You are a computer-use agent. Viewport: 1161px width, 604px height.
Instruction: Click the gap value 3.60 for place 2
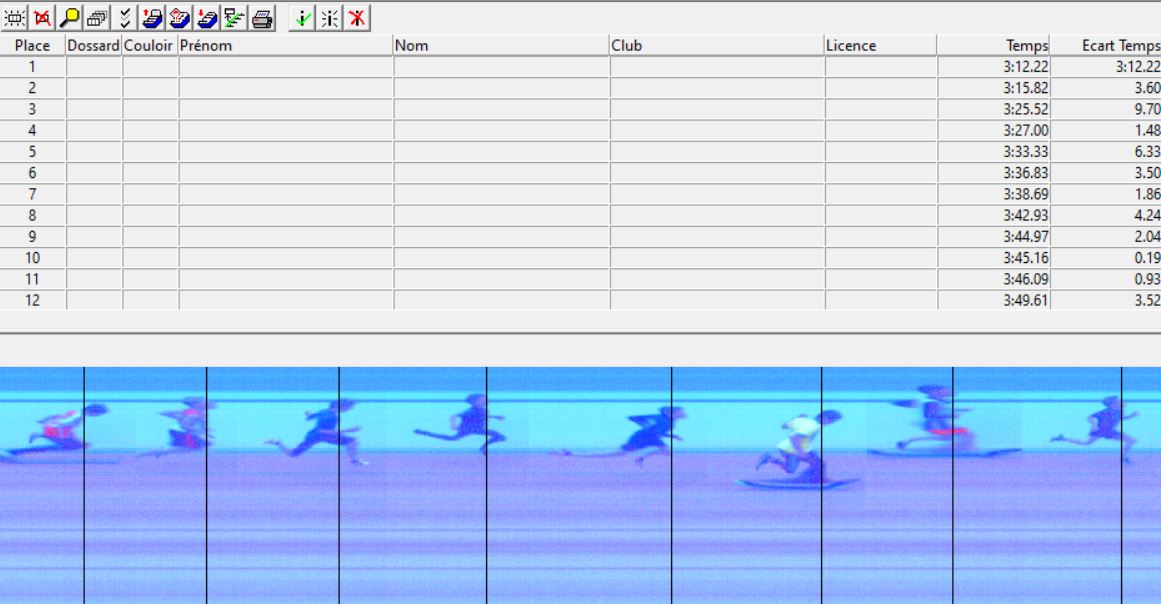1147,88
